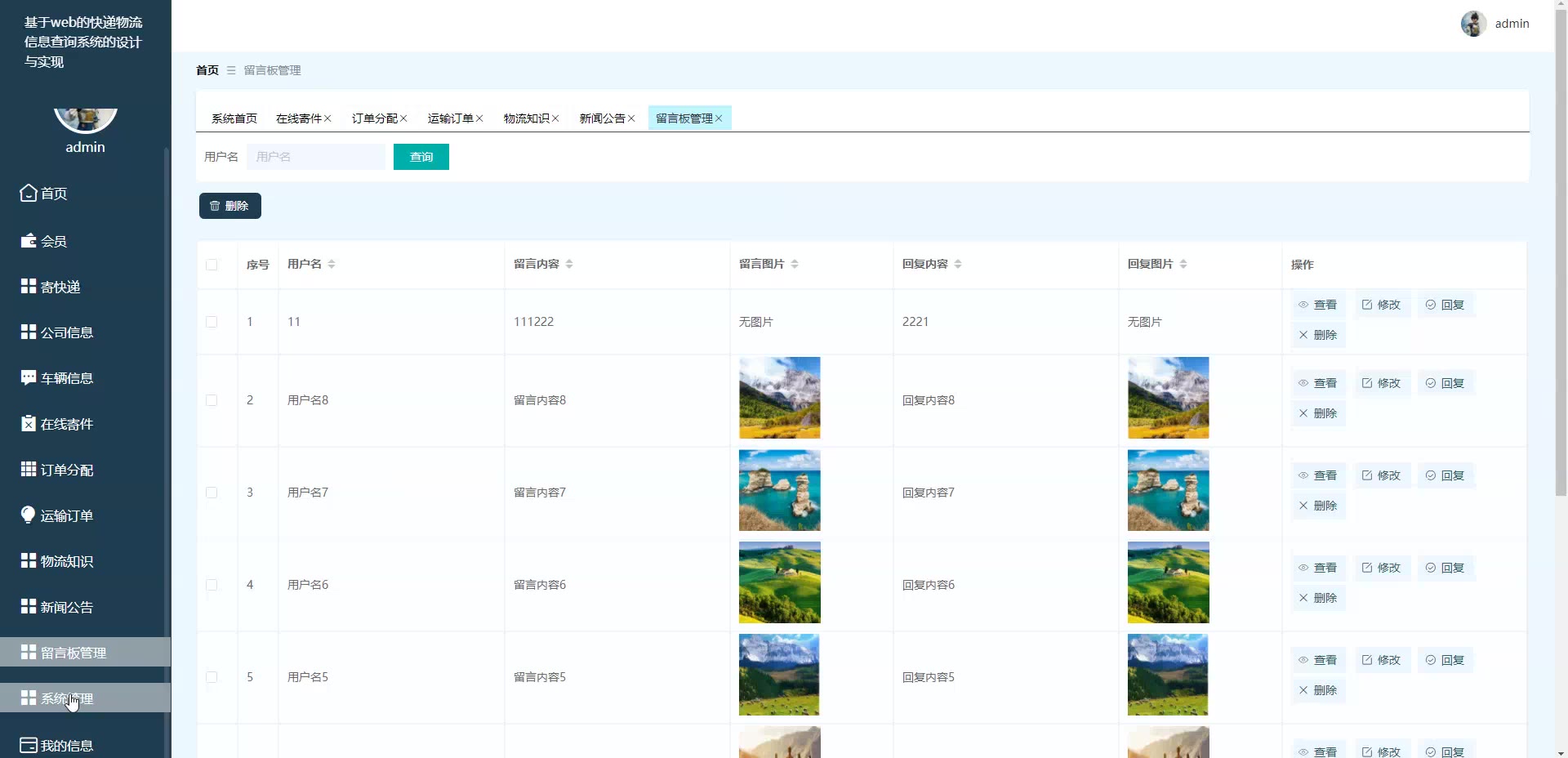Check the checkbox for row 1

coord(212,322)
